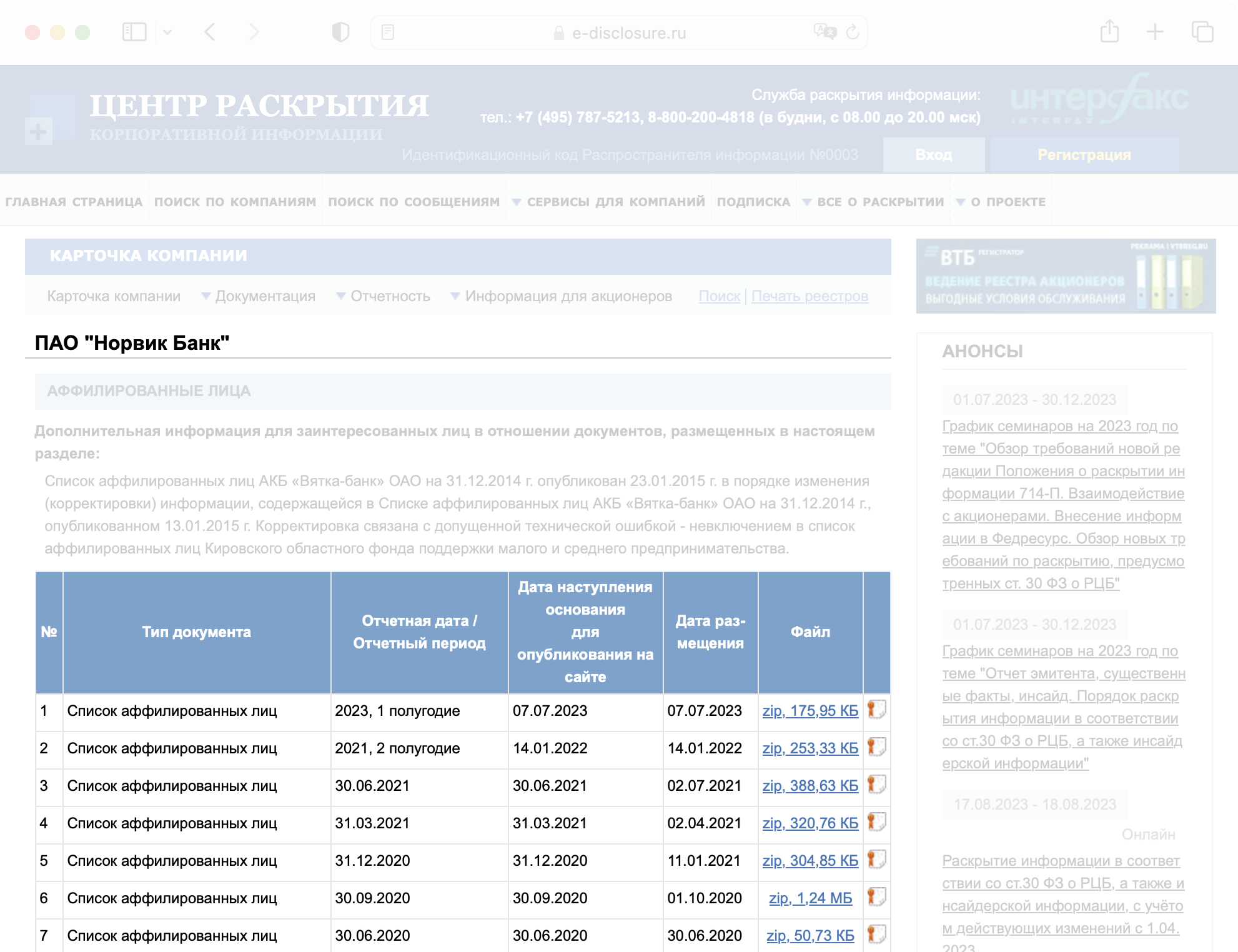Expand sidebar chevron dropdown in Safari toolbar
This screenshot has height=952, width=1238.
coord(167,32)
